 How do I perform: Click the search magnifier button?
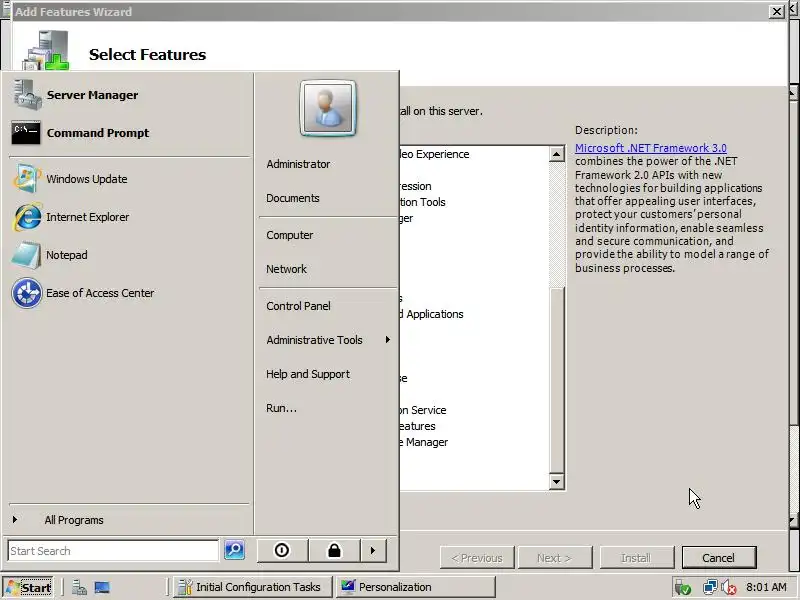[235, 550]
